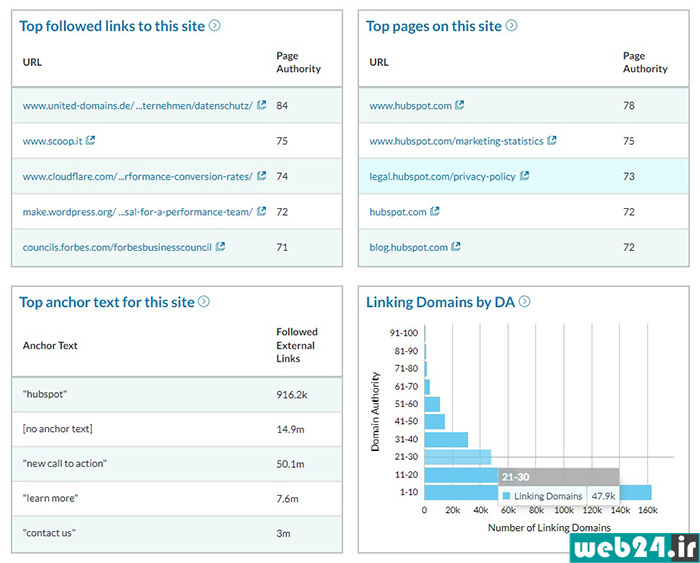Open Linking Domains by DA heading
Image resolution: width=700 pixels, height=563 pixels.
[441, 302]
